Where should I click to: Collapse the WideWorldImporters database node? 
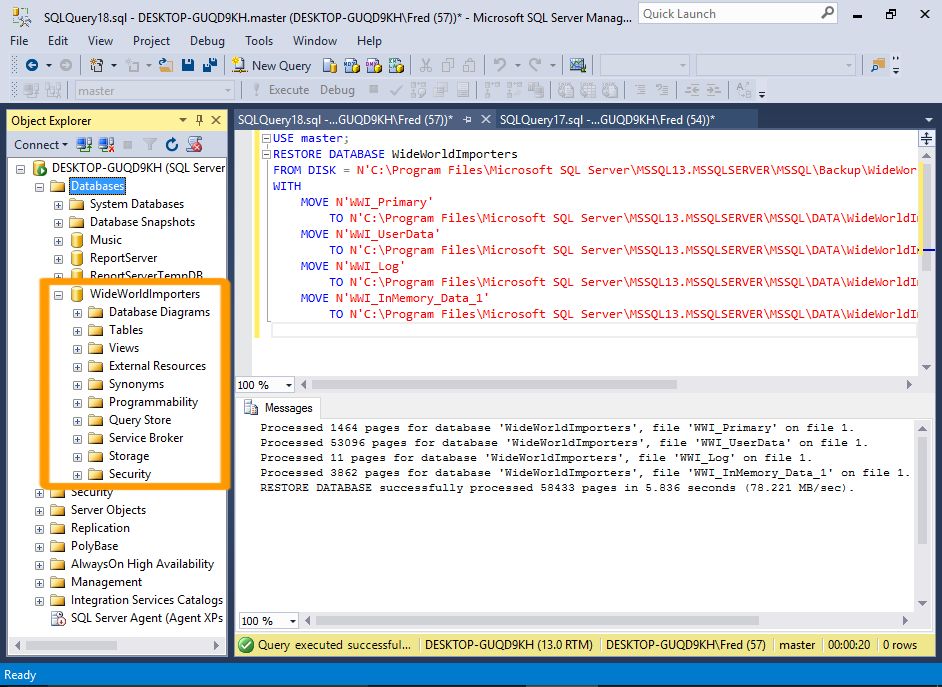coord(58,295)
